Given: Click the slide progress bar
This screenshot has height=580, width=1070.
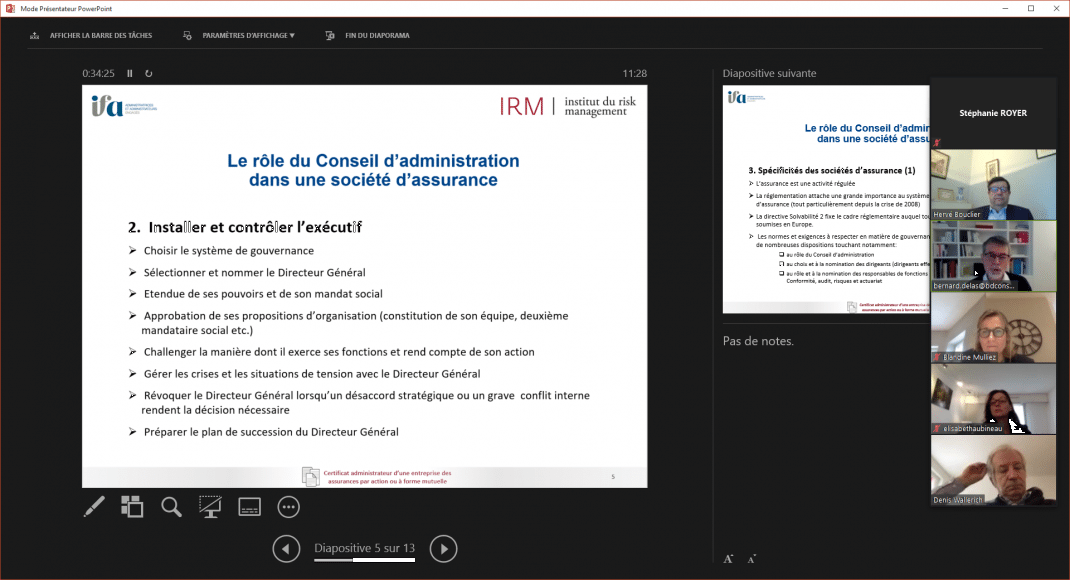Looking at the screenshot, I should (364, 562).
